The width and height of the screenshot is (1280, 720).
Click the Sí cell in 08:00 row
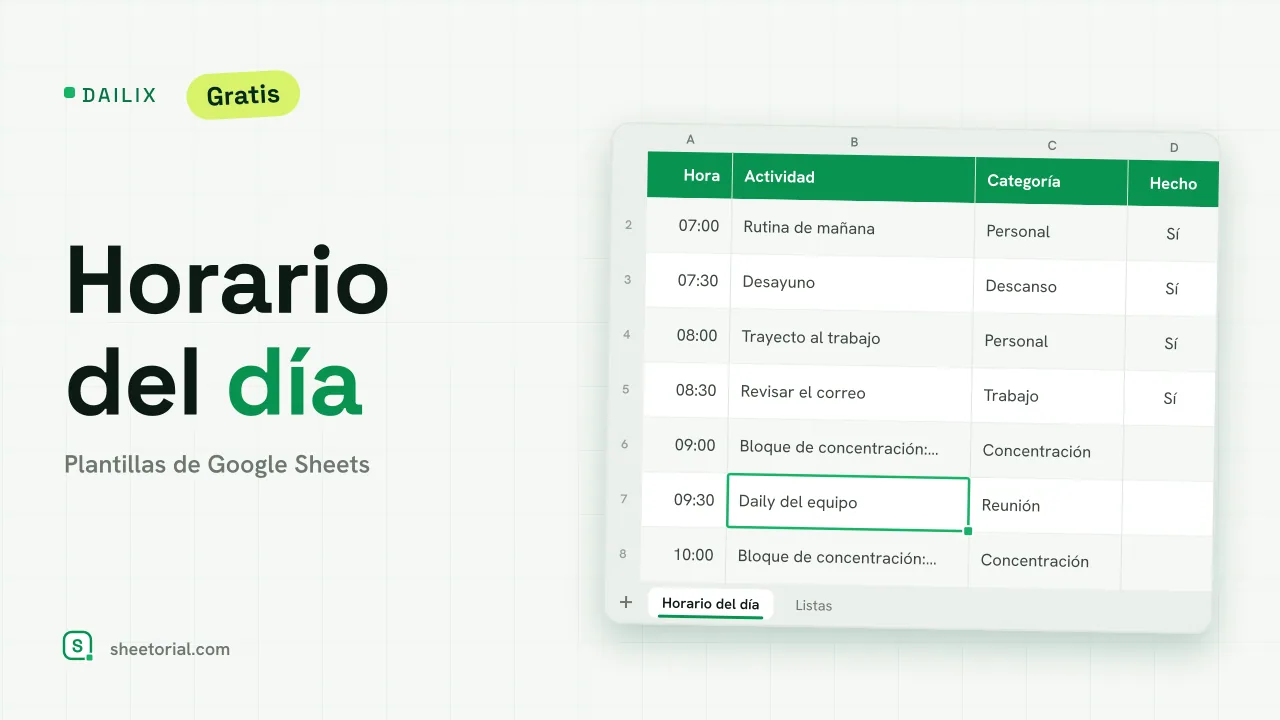point(1170,344)
